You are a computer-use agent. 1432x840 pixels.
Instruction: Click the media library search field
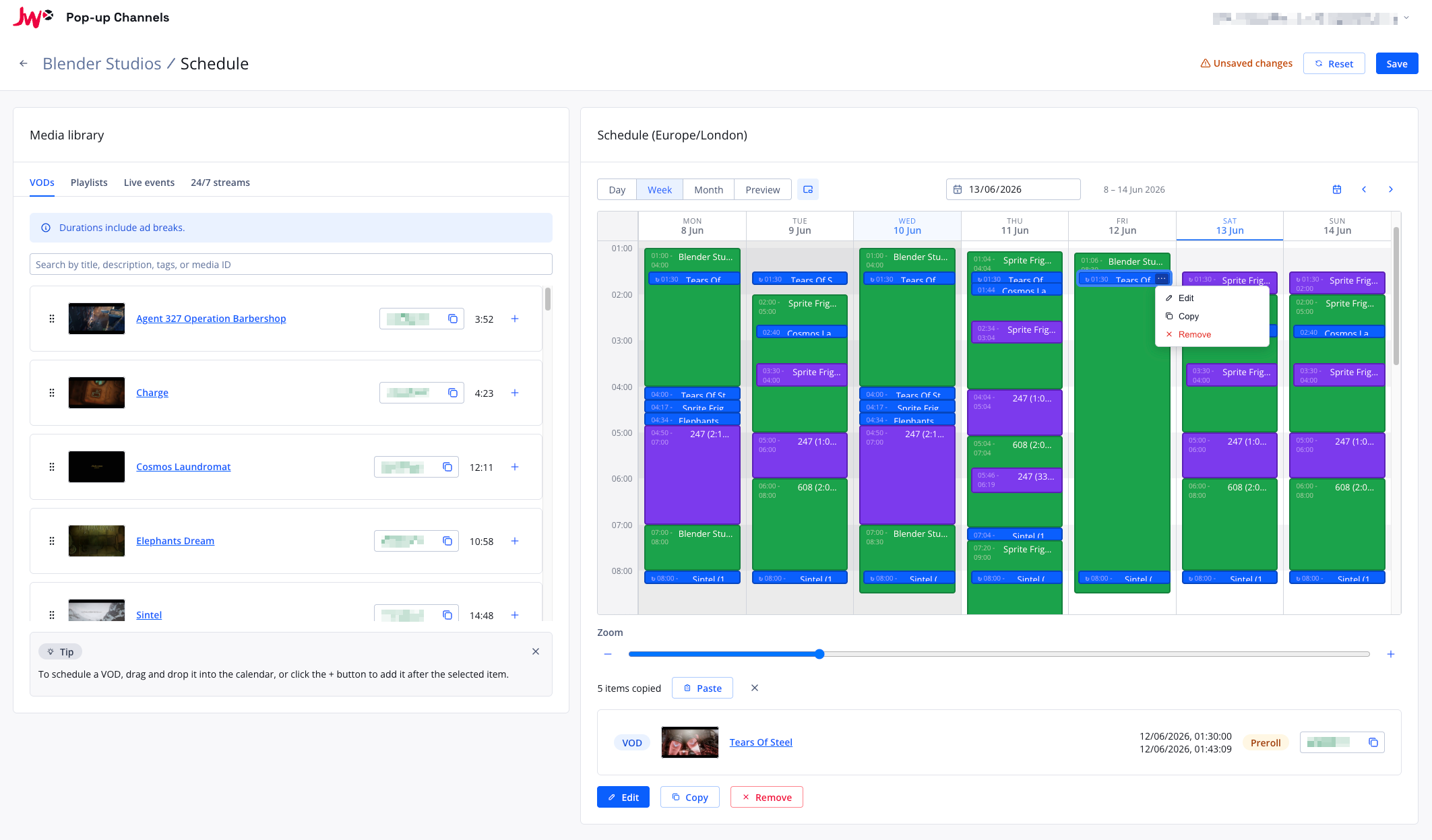click(291, 265)
